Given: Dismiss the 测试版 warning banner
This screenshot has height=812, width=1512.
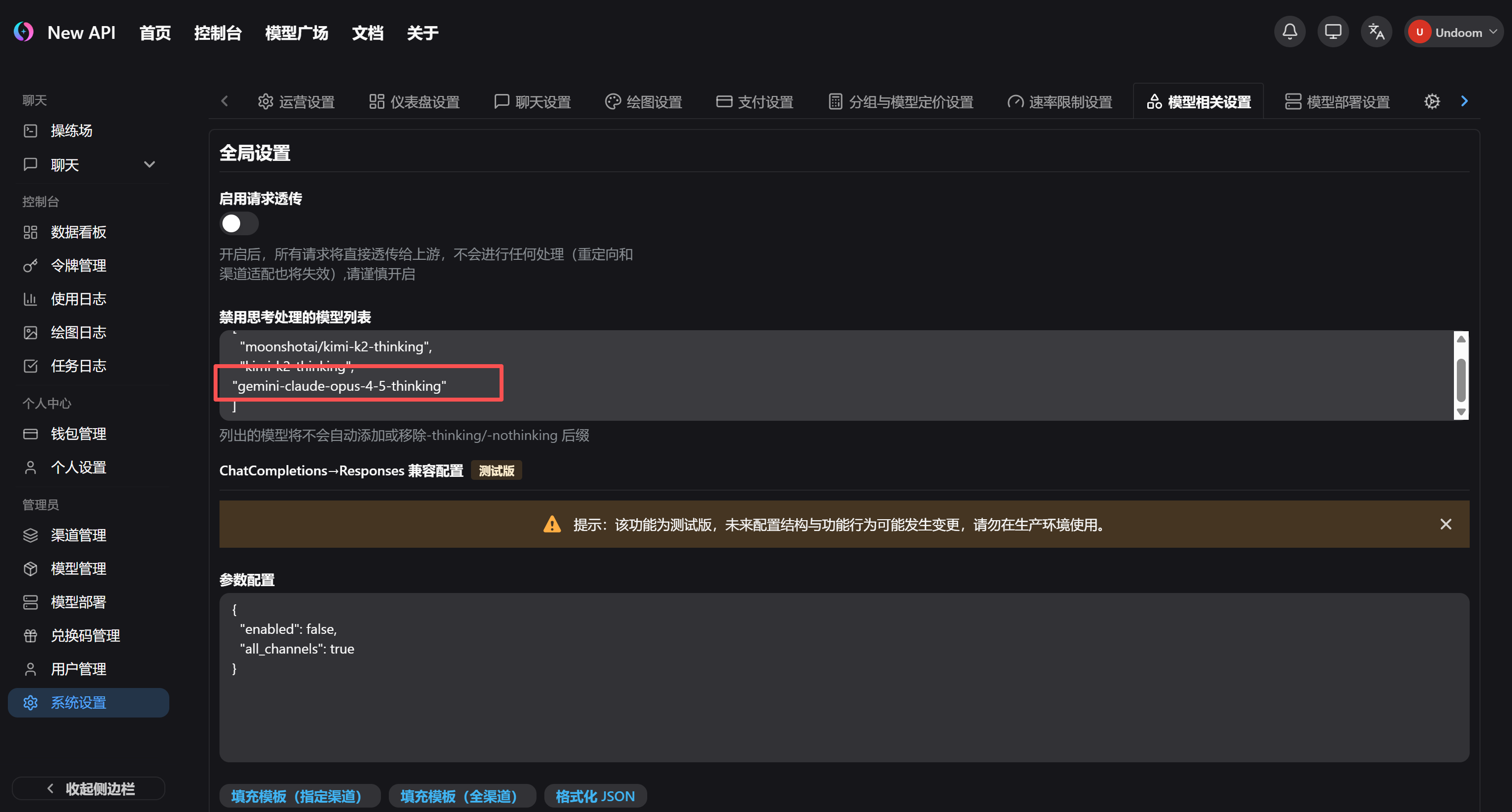Looking at the screenshot, I should [1446, 524].
